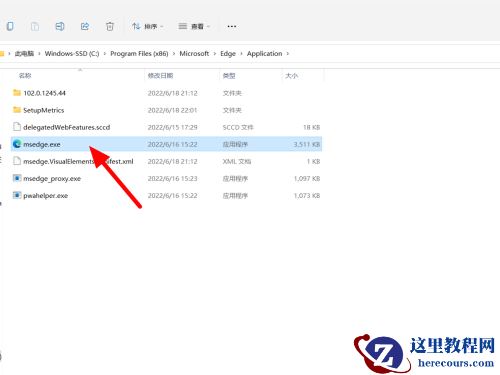Screen dimensions: 500x375
Task: Select Windows-SSD (C:) in breadcrumb
Action: click(x=72, y=53)
